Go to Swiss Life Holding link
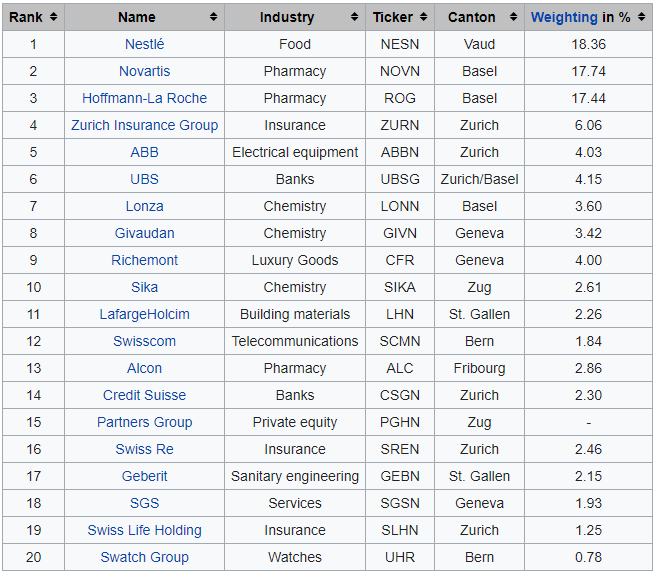 coord(144,530)
